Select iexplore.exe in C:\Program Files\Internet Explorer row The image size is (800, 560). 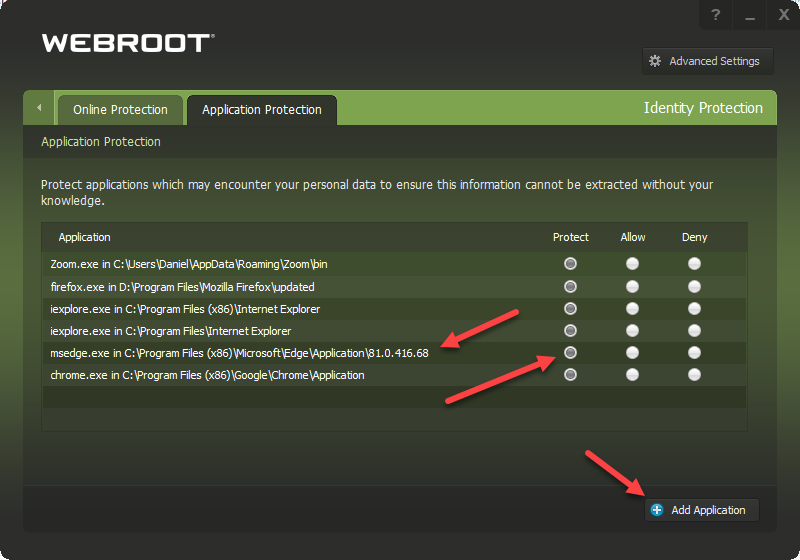pos(170,331)
